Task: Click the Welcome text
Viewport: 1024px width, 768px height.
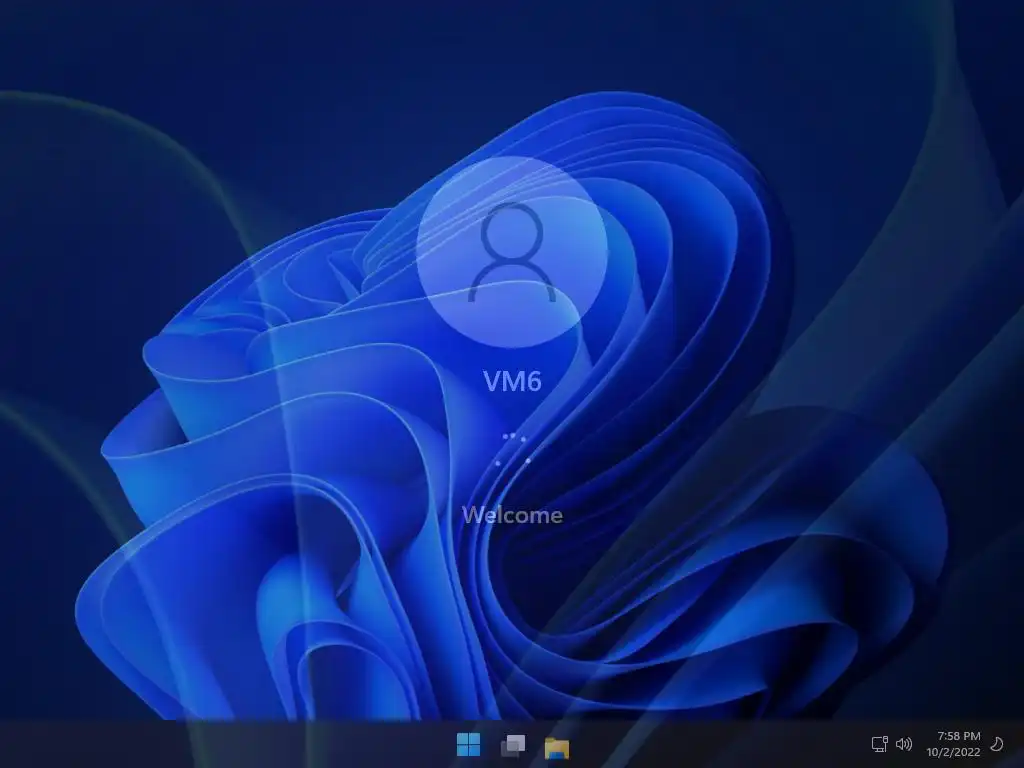Action: (x=513, y=515)
